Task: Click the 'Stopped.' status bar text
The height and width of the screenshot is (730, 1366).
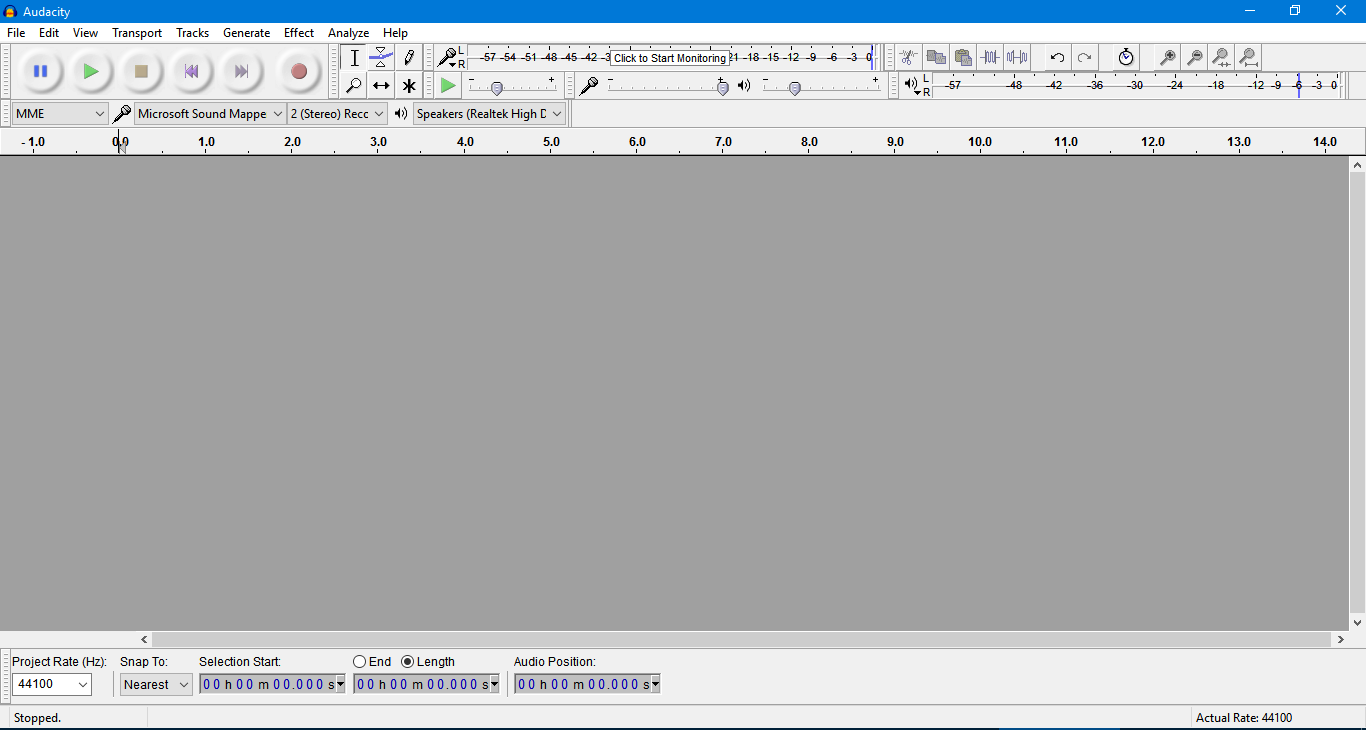Action: pos(37,718)
